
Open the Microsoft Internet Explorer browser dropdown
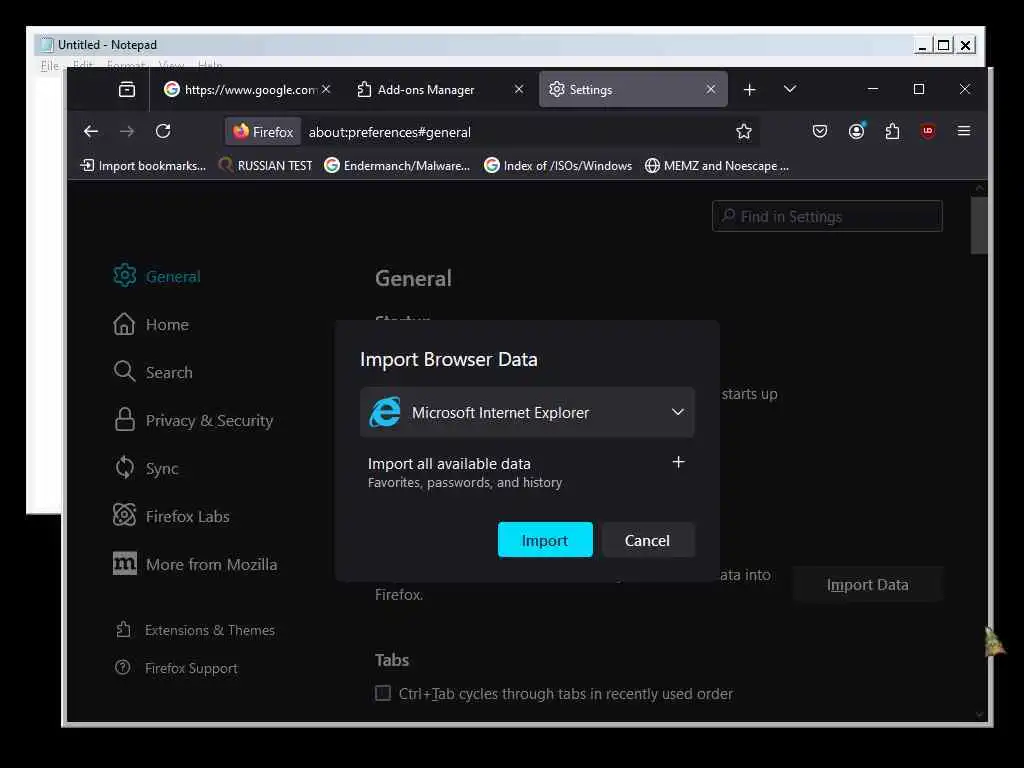point(527,412)
